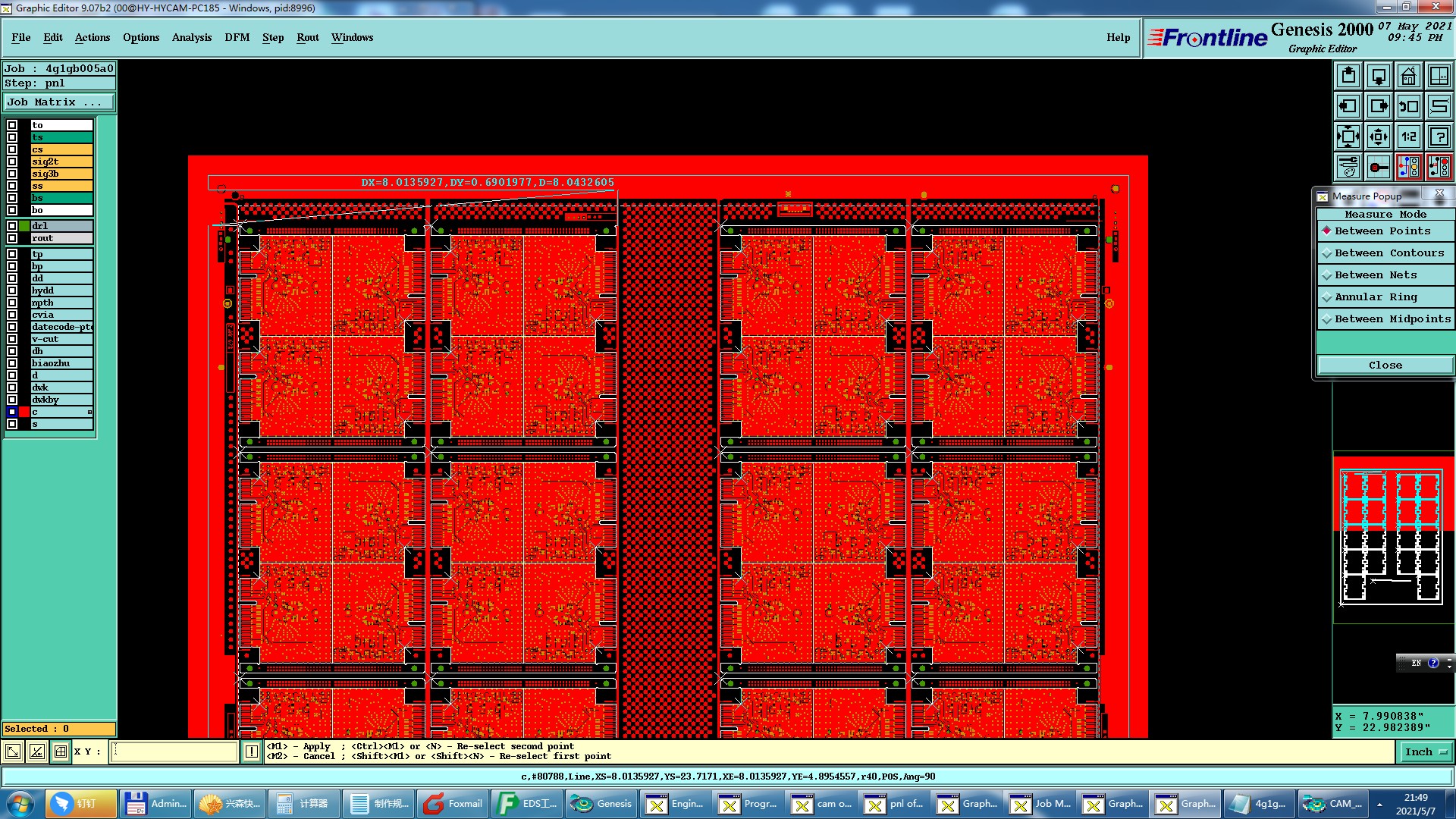
Task: Click the pan right arrow icon
Action: tap(1379, 106)
